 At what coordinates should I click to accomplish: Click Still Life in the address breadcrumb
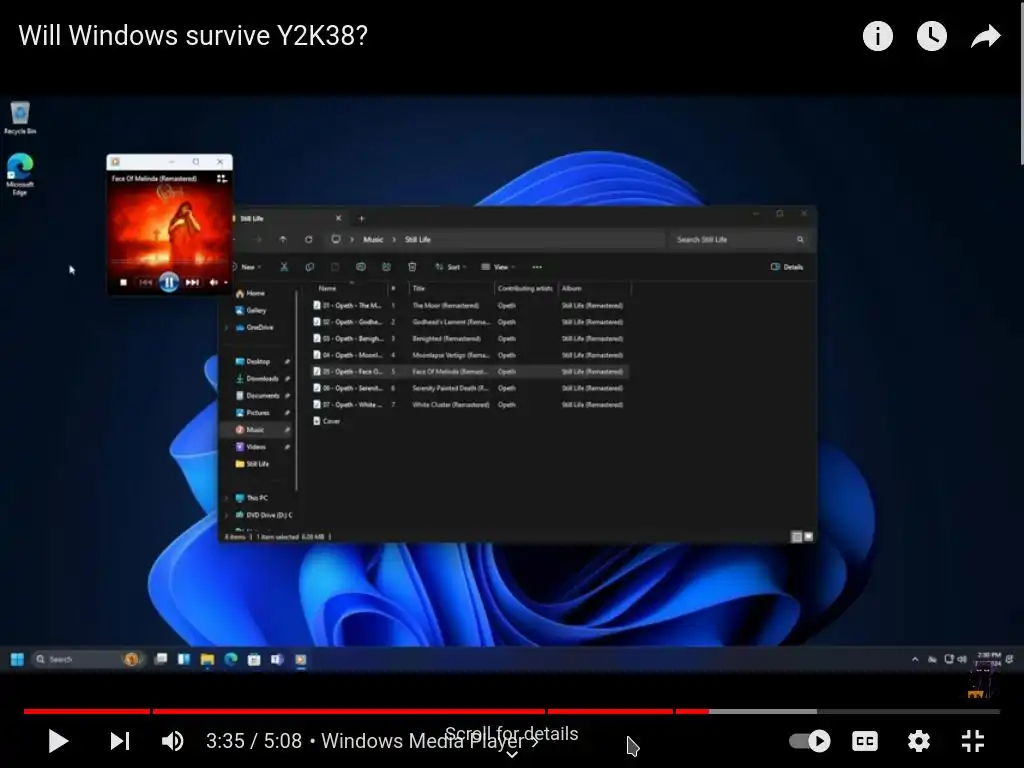[417, 240]
